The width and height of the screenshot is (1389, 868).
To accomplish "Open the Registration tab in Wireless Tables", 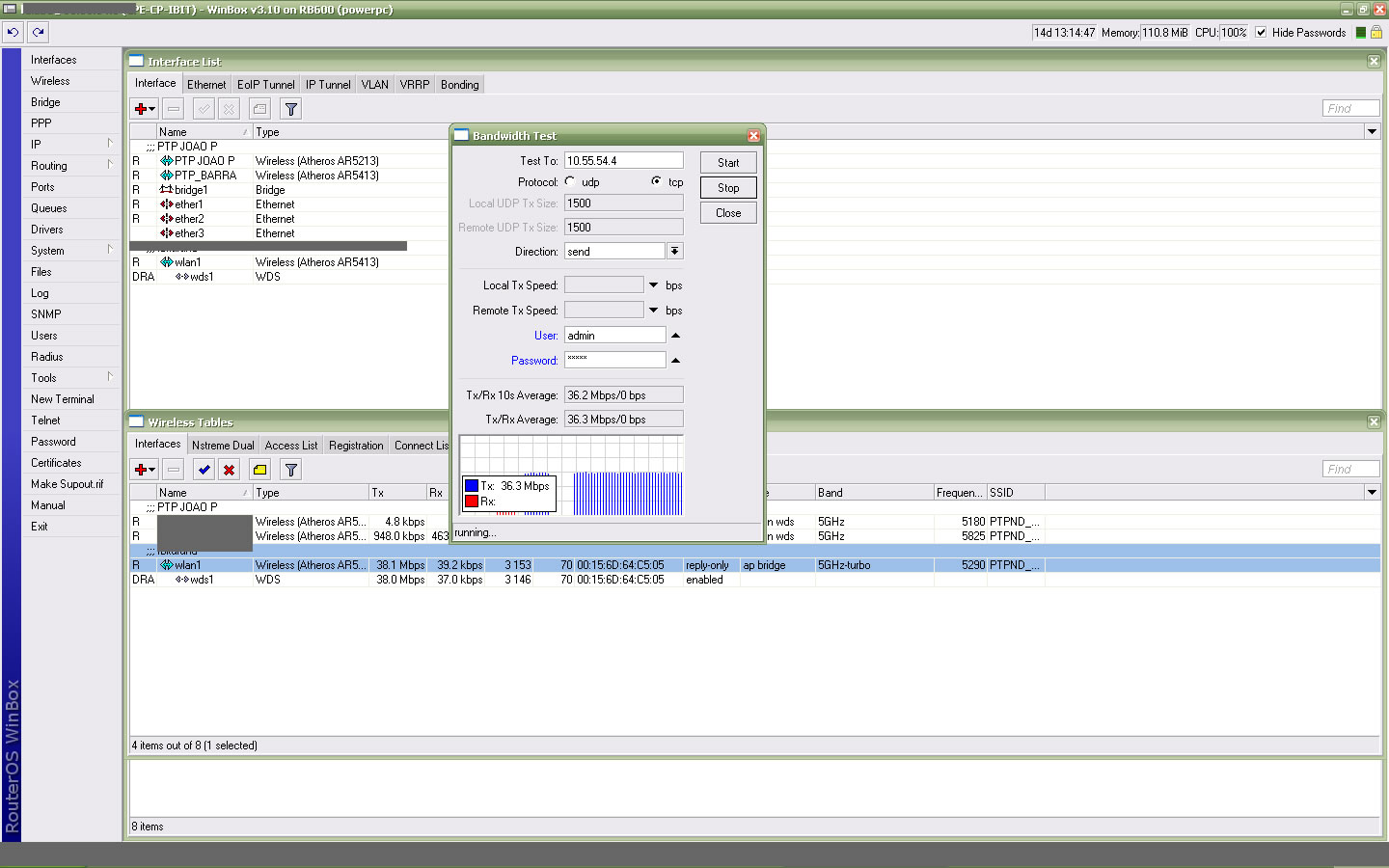I will (x=355, y=446).
